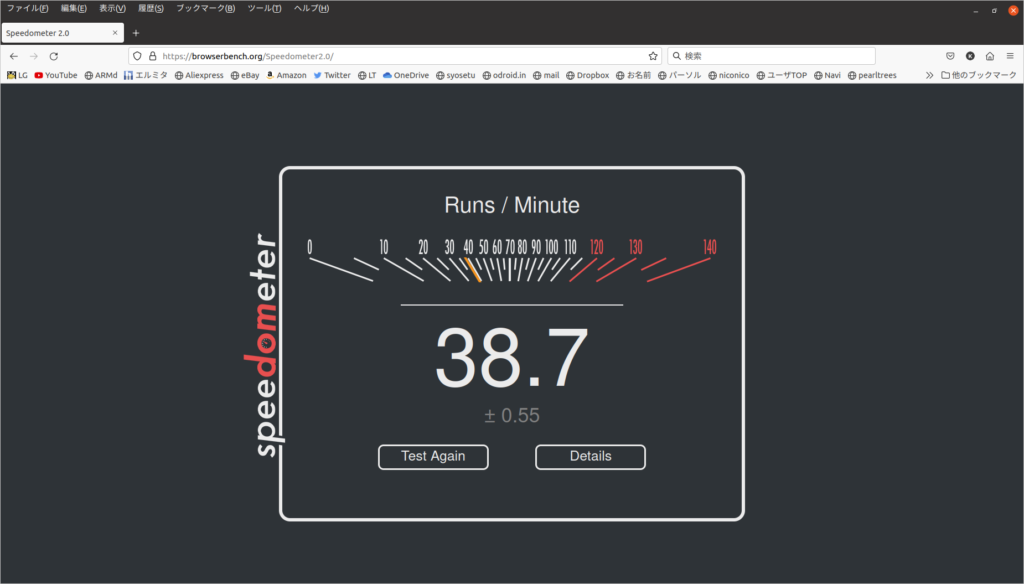This screenshot has height=584, width=1024.
Task: Open the OneDrive bookmark
Action: pyautogui.click(x=406, y=75)
